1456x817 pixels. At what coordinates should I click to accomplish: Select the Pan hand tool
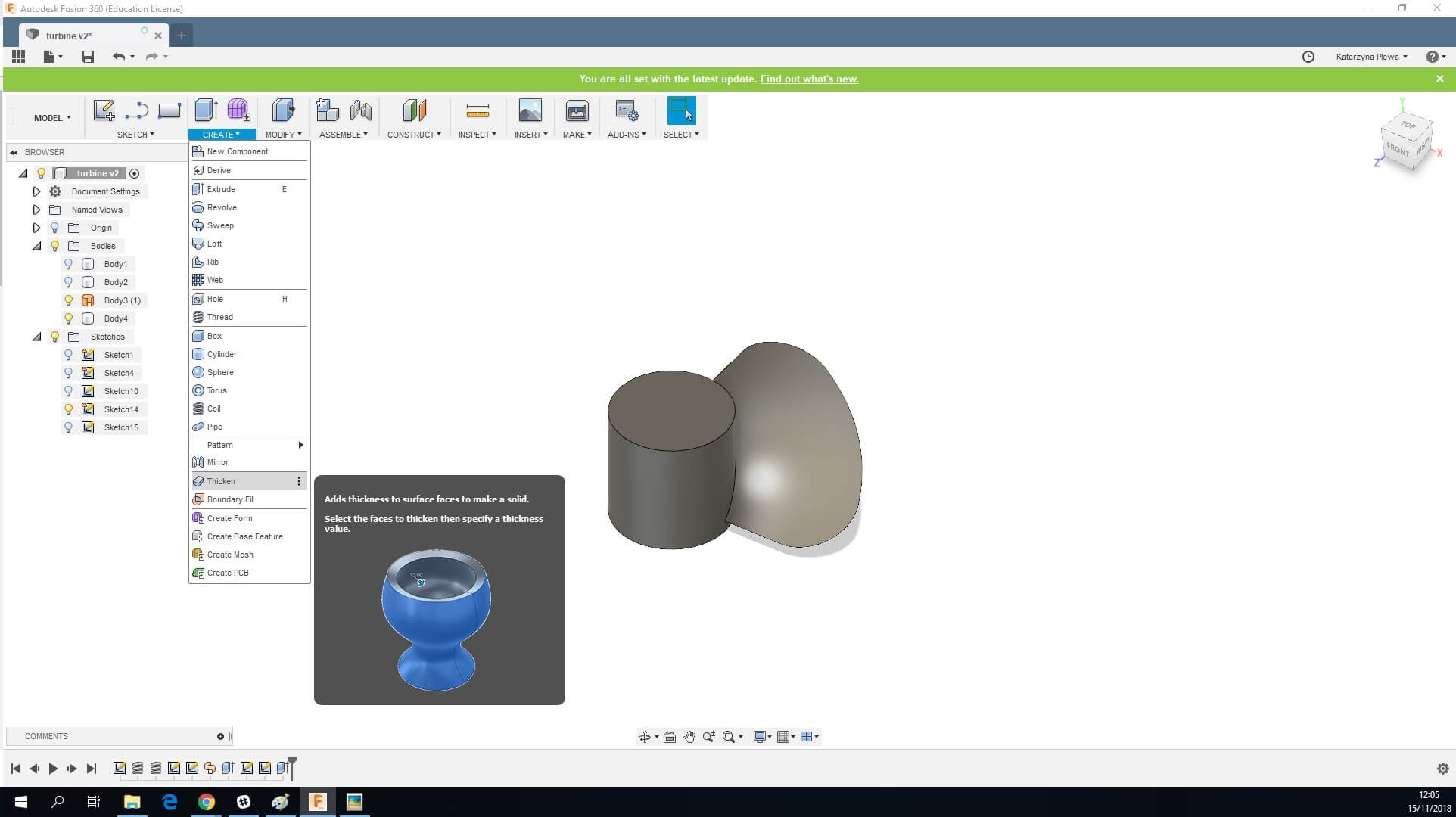tap(689, 737)
